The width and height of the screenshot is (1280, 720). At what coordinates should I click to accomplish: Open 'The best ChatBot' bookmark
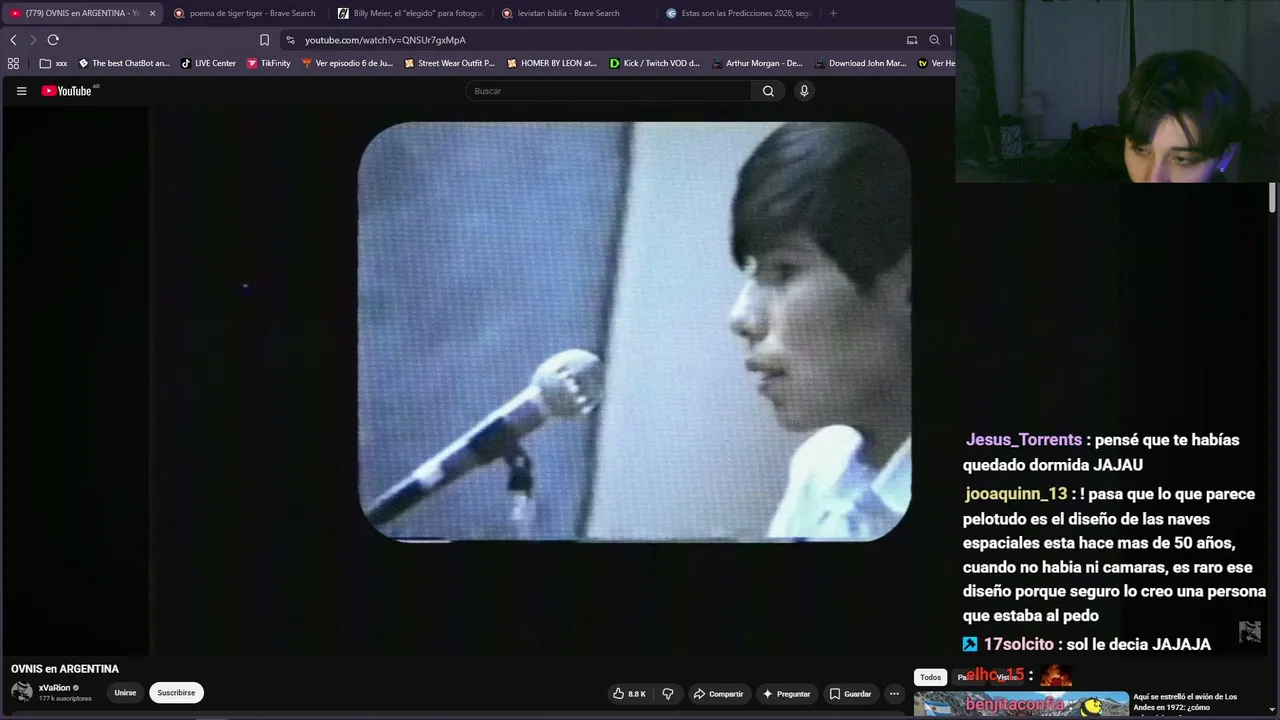124,63
